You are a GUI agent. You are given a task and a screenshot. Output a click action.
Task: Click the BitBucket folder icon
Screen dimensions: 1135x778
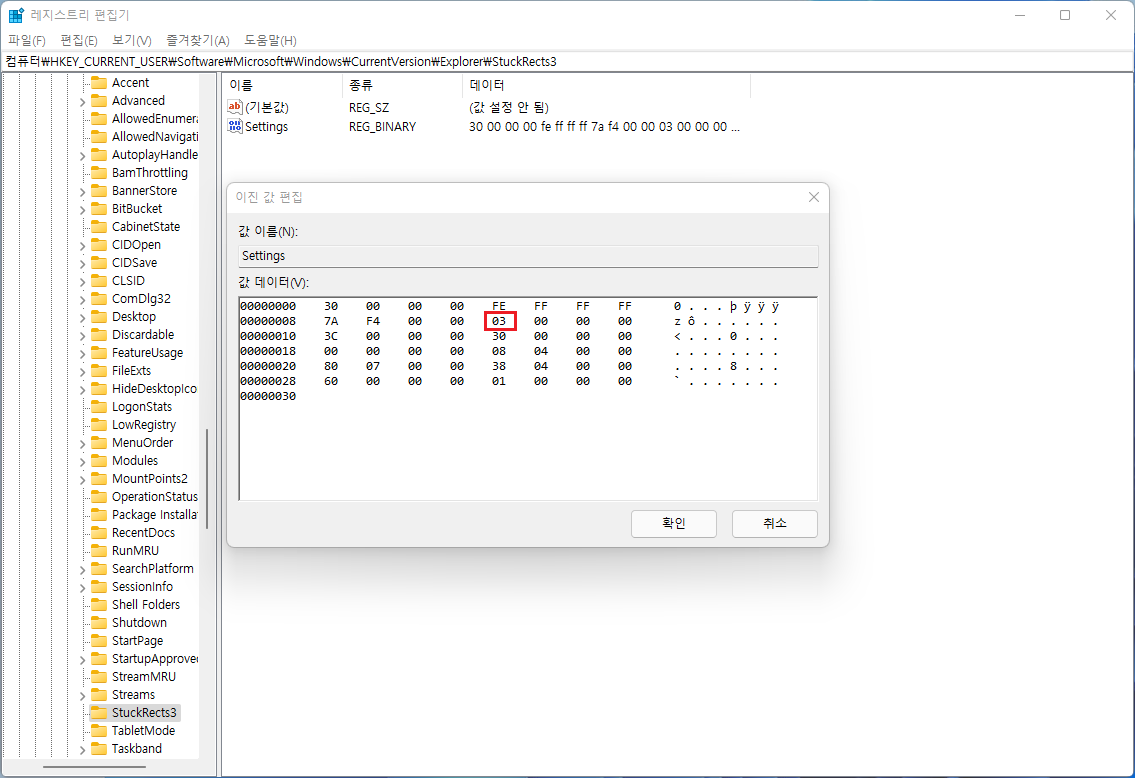(98, 208)
